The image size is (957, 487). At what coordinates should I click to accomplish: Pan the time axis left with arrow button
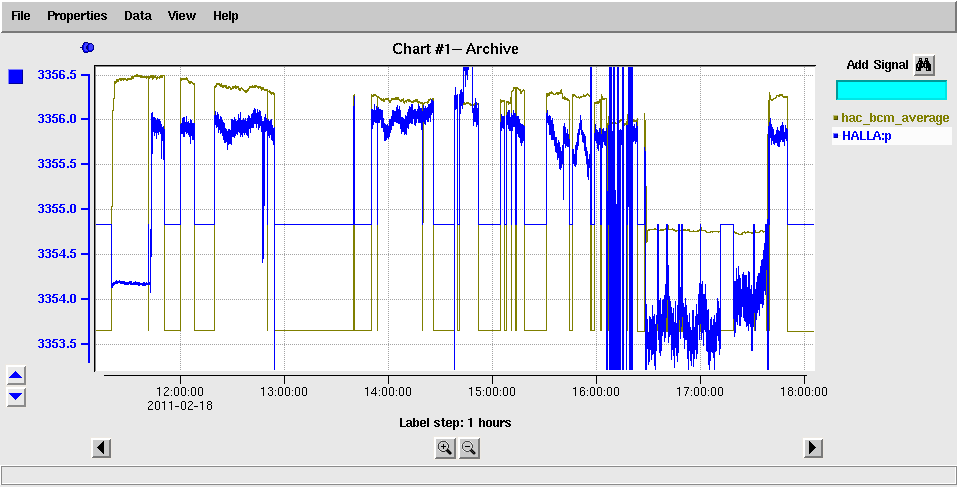click(101, 448)
